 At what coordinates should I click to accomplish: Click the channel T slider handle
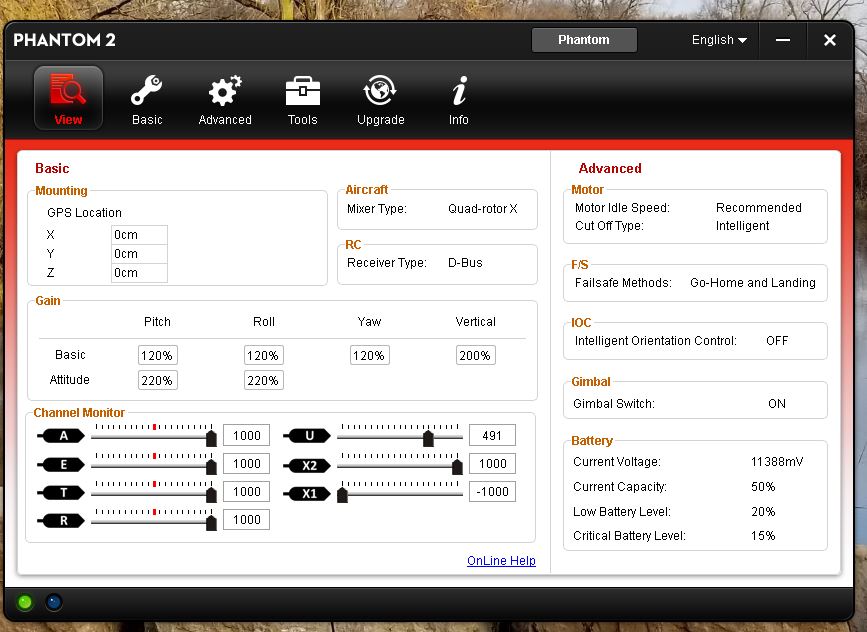coord(211,494)
